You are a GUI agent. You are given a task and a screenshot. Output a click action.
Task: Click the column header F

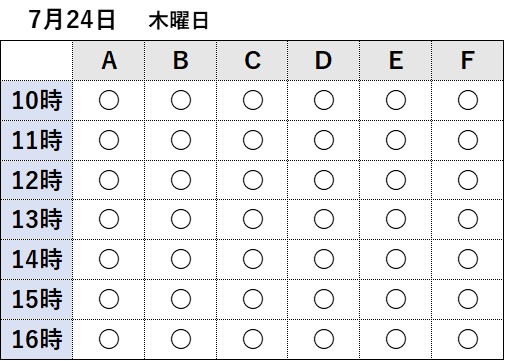(468, 61)
